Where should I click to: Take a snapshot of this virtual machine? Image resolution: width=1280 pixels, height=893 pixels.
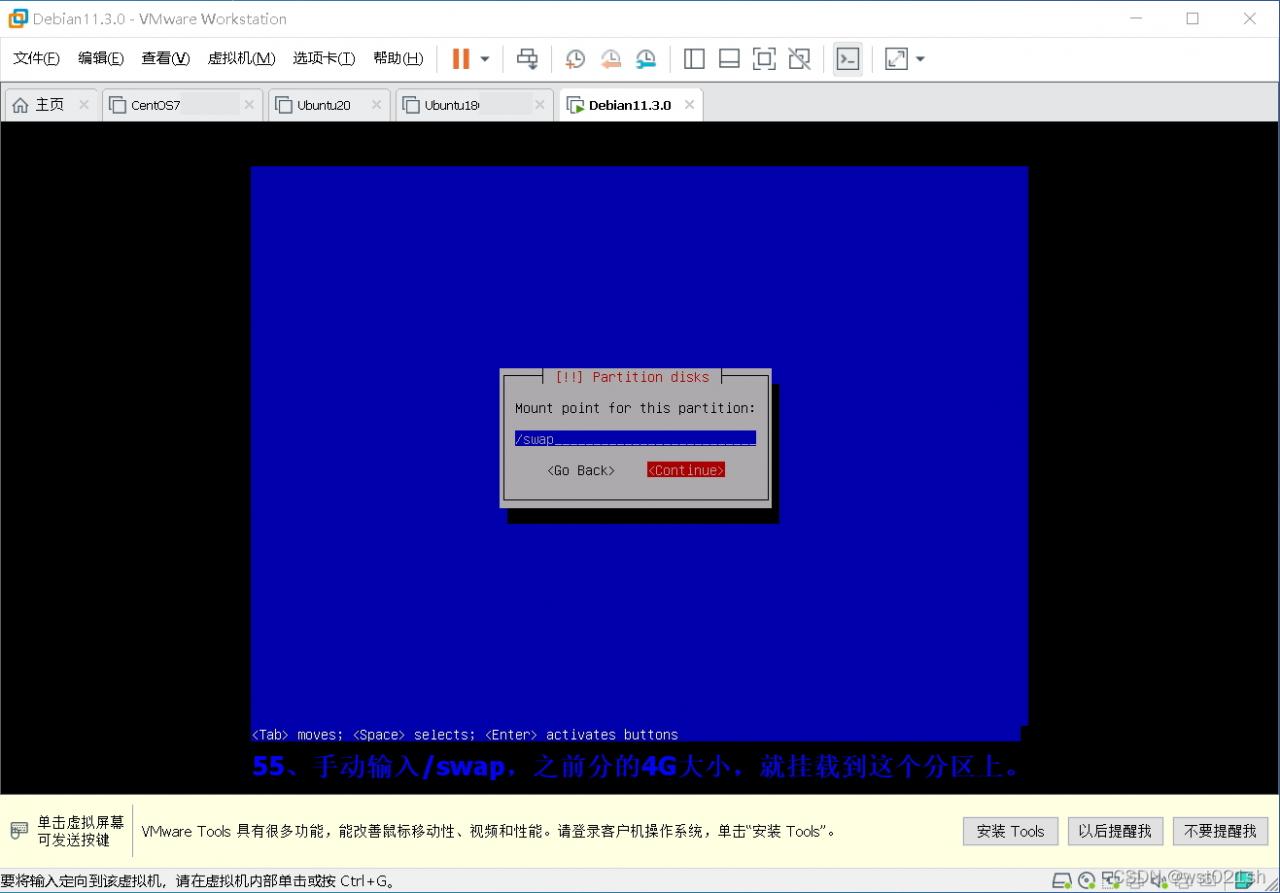[575, 59]
